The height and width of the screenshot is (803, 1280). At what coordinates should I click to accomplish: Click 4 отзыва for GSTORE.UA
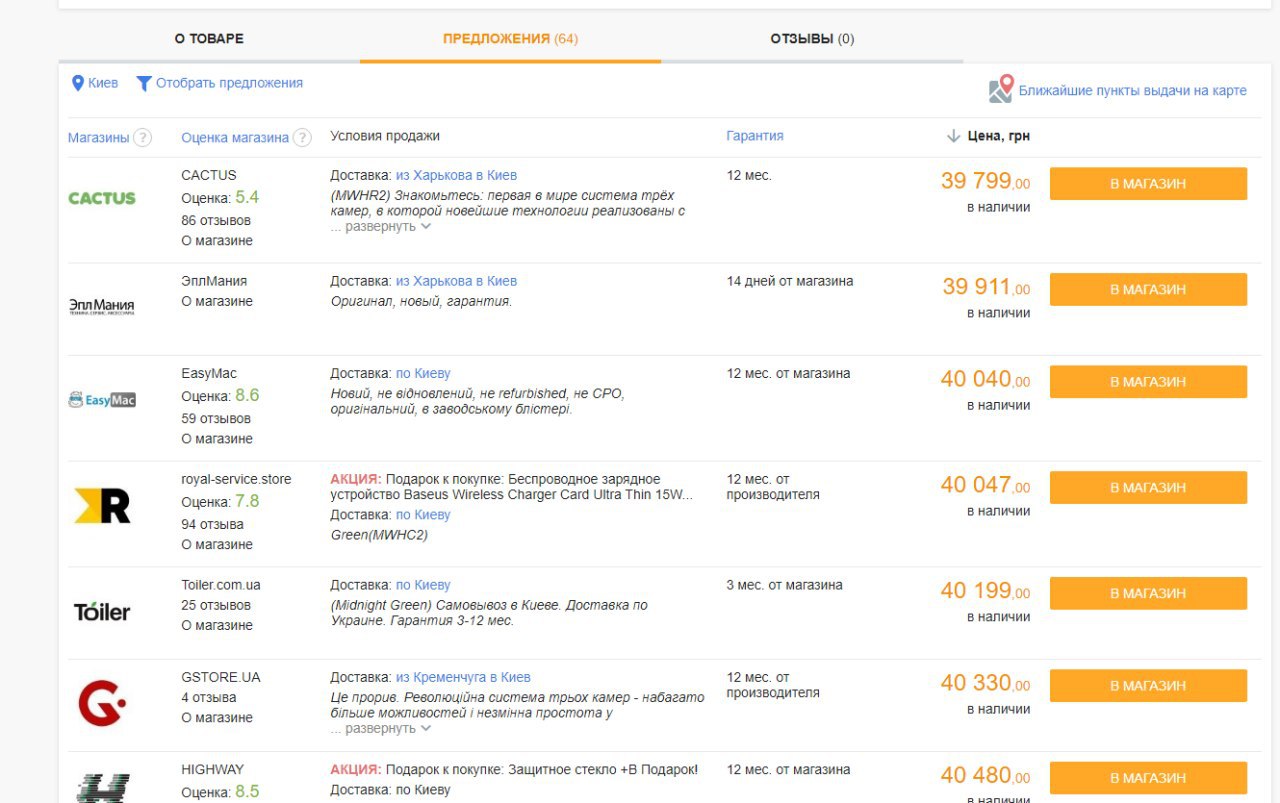(x=209, y=697)
